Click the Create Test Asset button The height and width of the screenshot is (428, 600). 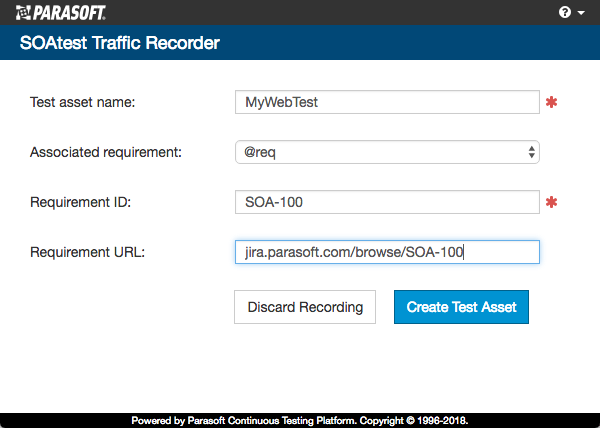click(x=461, y=307)
